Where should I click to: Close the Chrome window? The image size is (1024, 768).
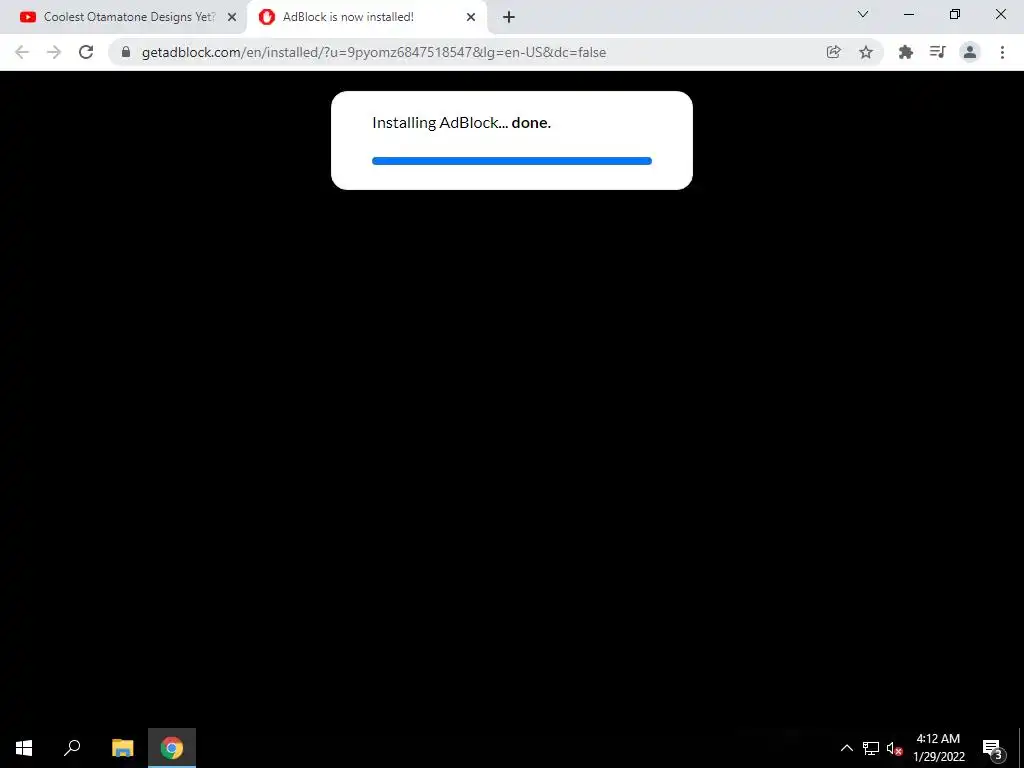click(x=1000, y=14)
